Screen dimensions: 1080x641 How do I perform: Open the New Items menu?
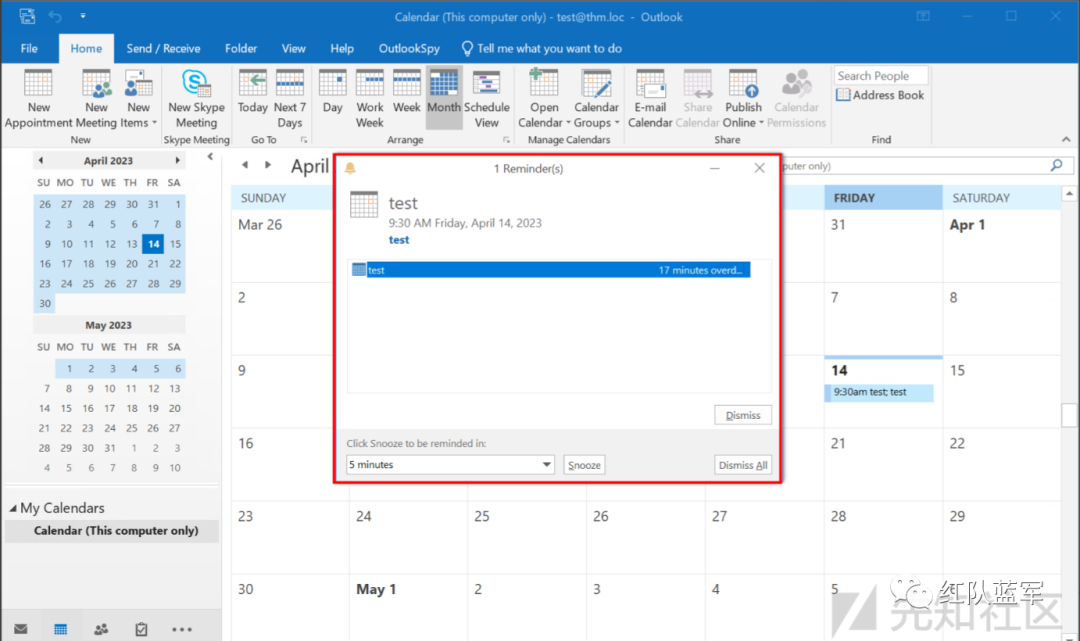click(138, 99)
